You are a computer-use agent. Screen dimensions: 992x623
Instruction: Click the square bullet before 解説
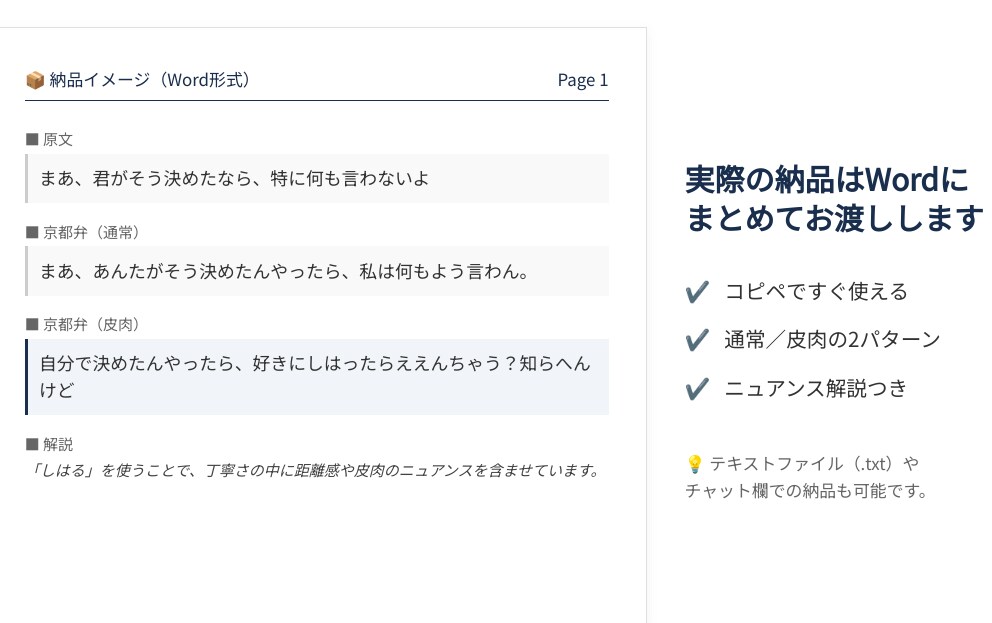coord(32,444)
